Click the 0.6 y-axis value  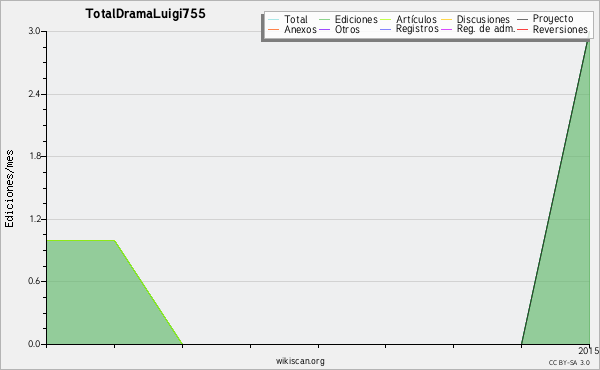(x=34, y=281)
